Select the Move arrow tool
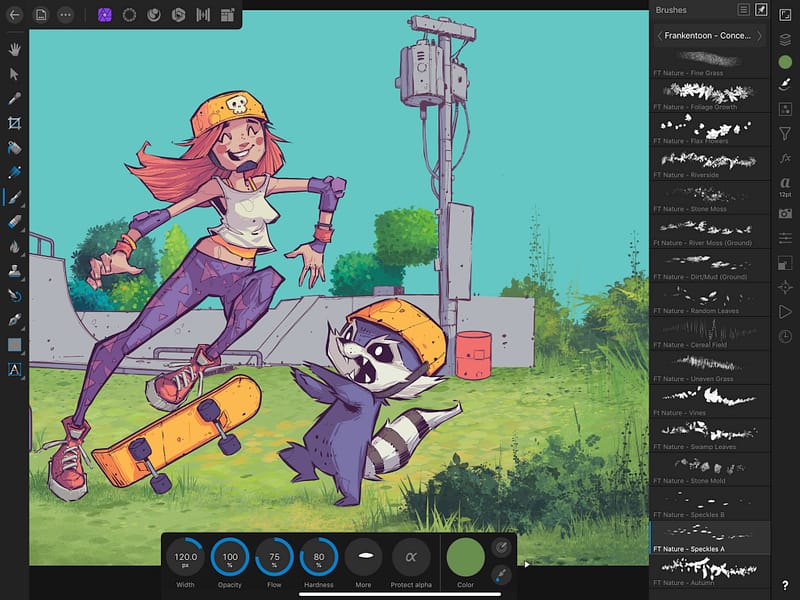The image size is (800, 600). 14,74
